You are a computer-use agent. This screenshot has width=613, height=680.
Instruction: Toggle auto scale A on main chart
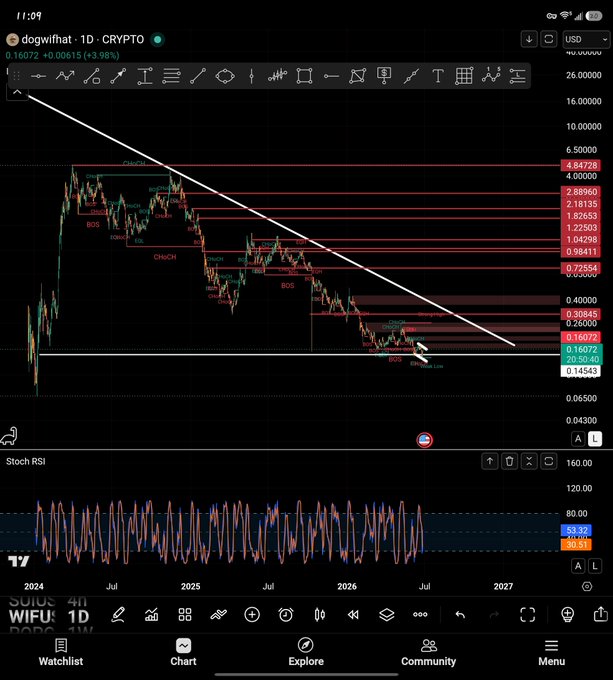(578, 439)
